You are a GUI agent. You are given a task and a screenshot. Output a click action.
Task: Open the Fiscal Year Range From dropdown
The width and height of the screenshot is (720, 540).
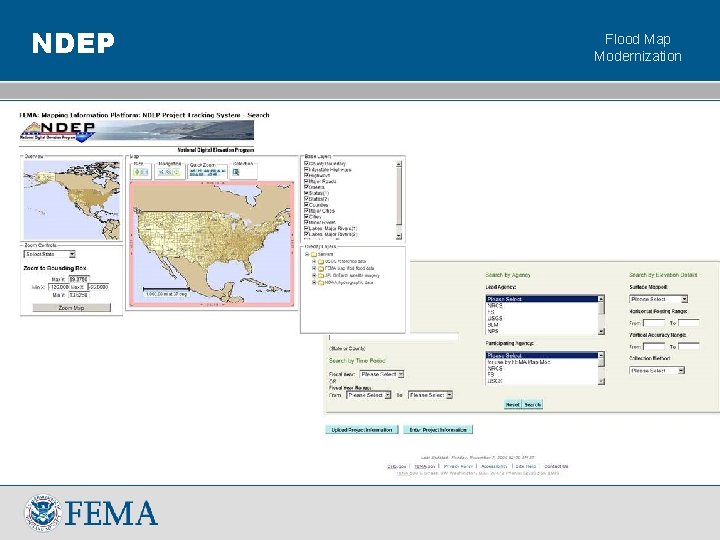[369, 395]
